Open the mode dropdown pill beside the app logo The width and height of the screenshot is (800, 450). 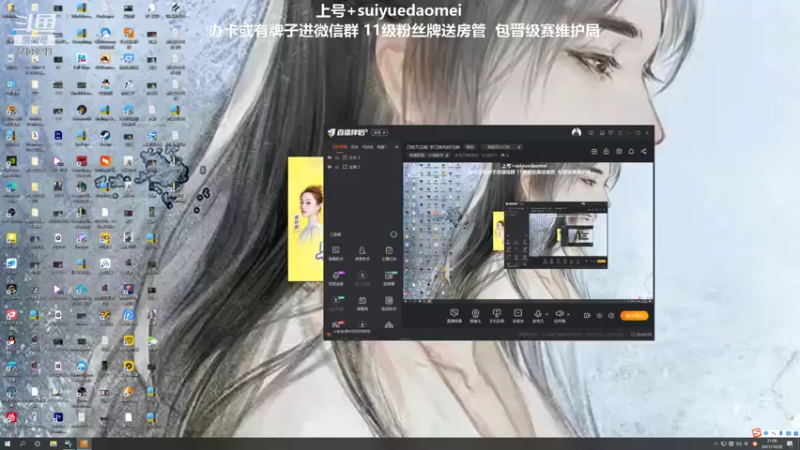point(380,133)
